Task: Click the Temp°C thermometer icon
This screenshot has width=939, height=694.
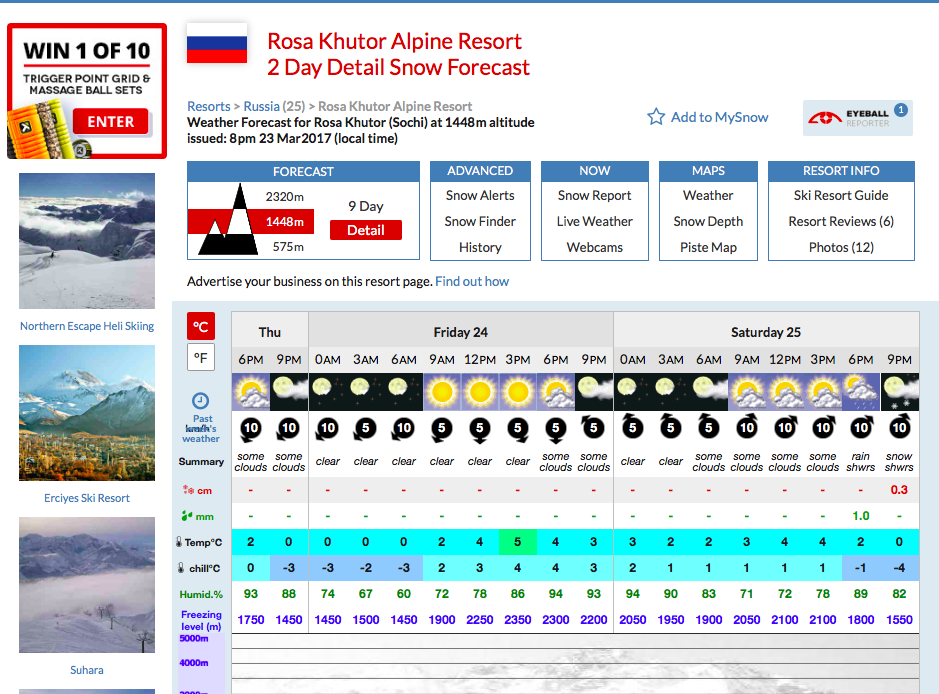Action: [x=178, y=542]
